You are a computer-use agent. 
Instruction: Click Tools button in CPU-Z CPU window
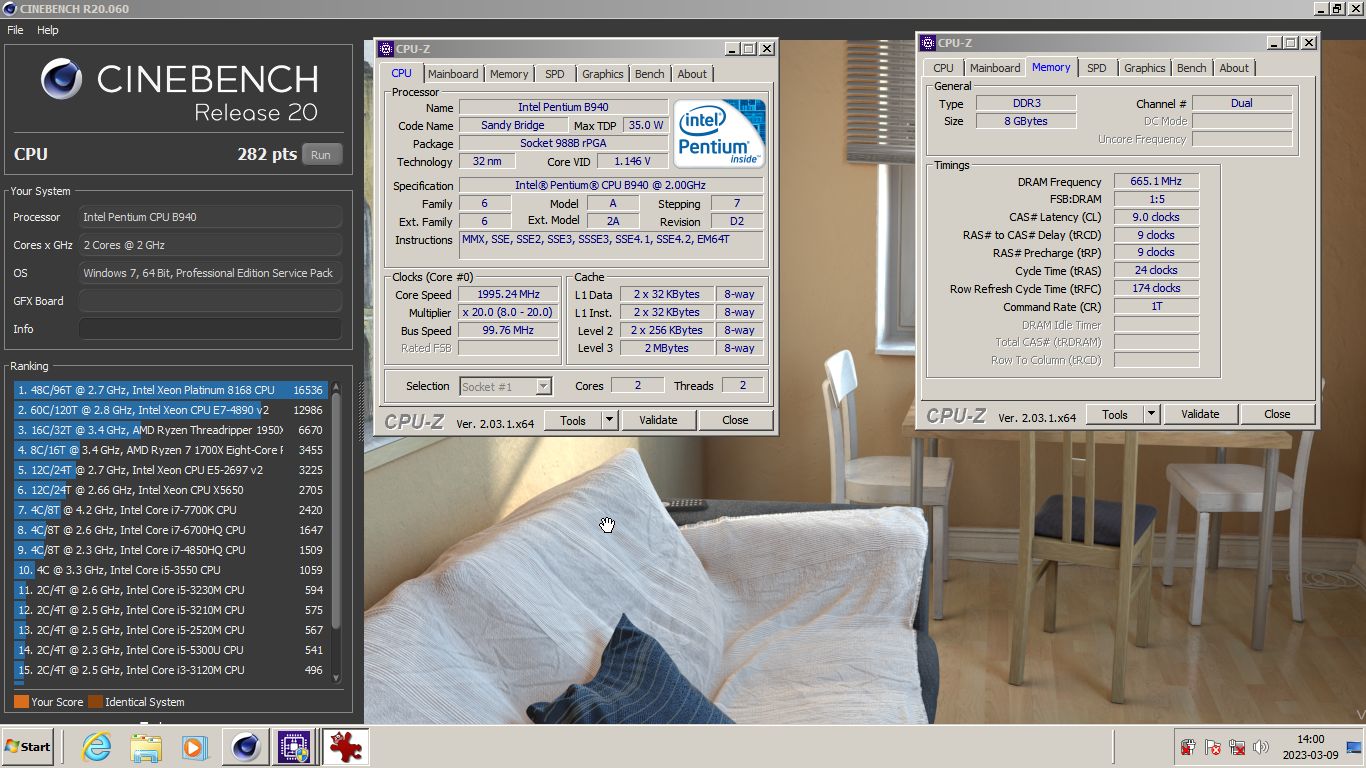573,421
